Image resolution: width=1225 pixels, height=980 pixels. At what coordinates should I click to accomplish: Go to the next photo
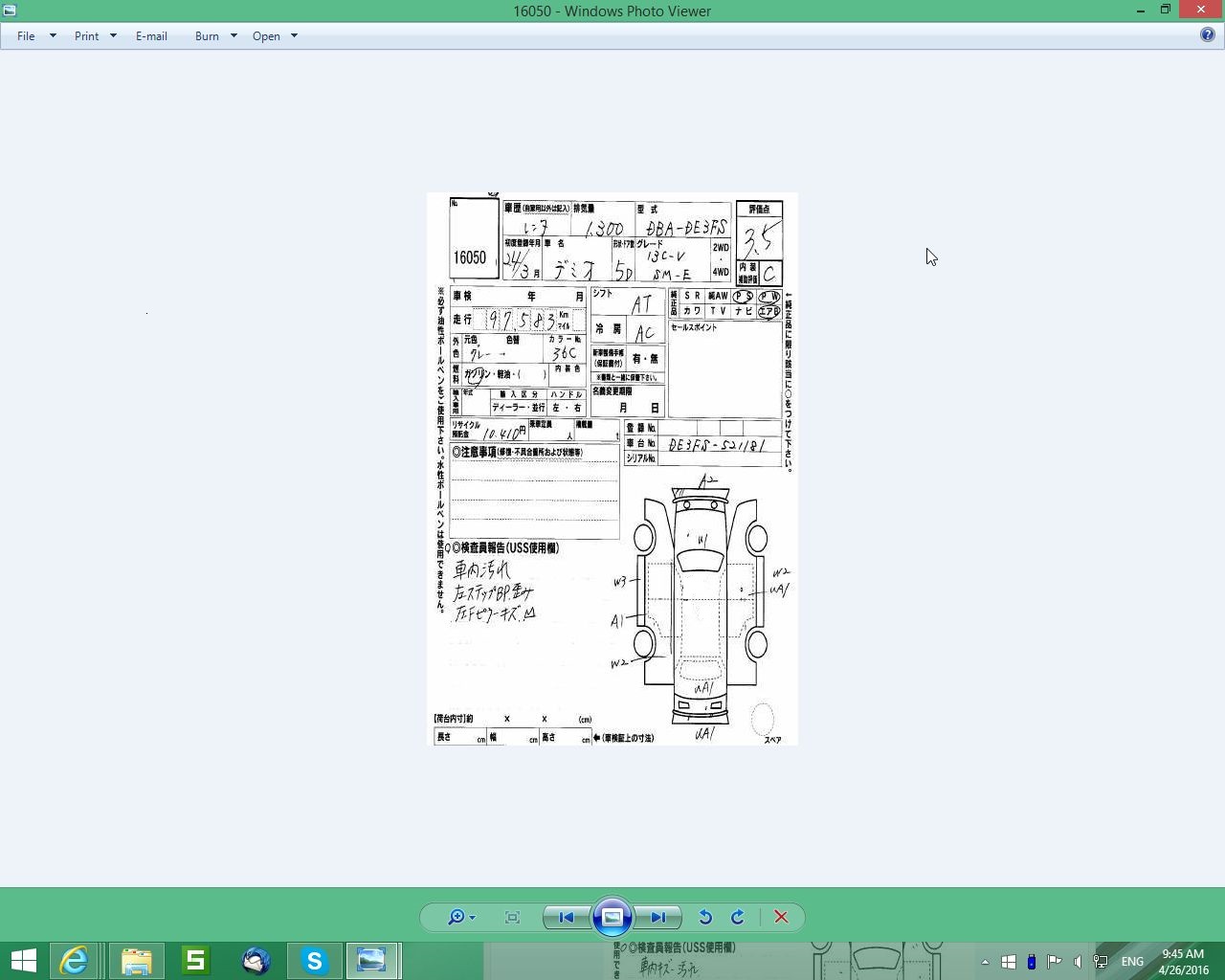(658, 917)
